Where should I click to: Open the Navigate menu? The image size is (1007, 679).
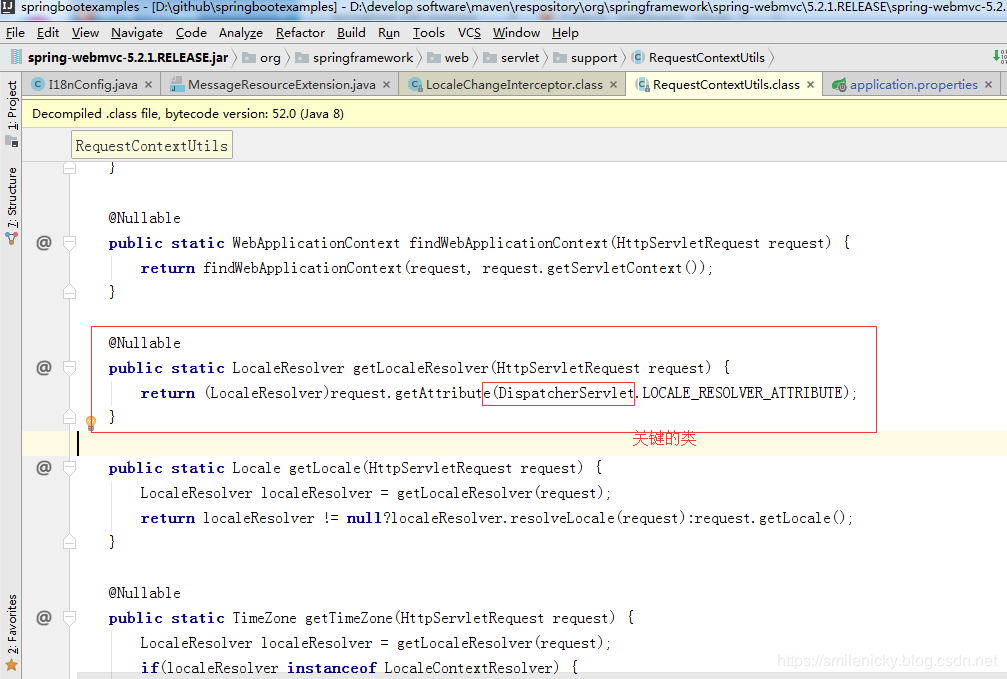[137, 32]
